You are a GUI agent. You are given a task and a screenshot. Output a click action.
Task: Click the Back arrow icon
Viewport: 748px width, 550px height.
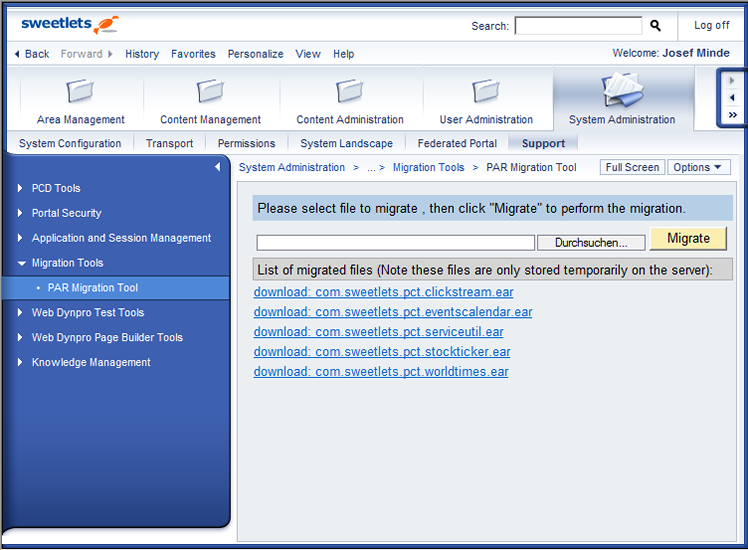pyautogui.click(x=17, y=54)
